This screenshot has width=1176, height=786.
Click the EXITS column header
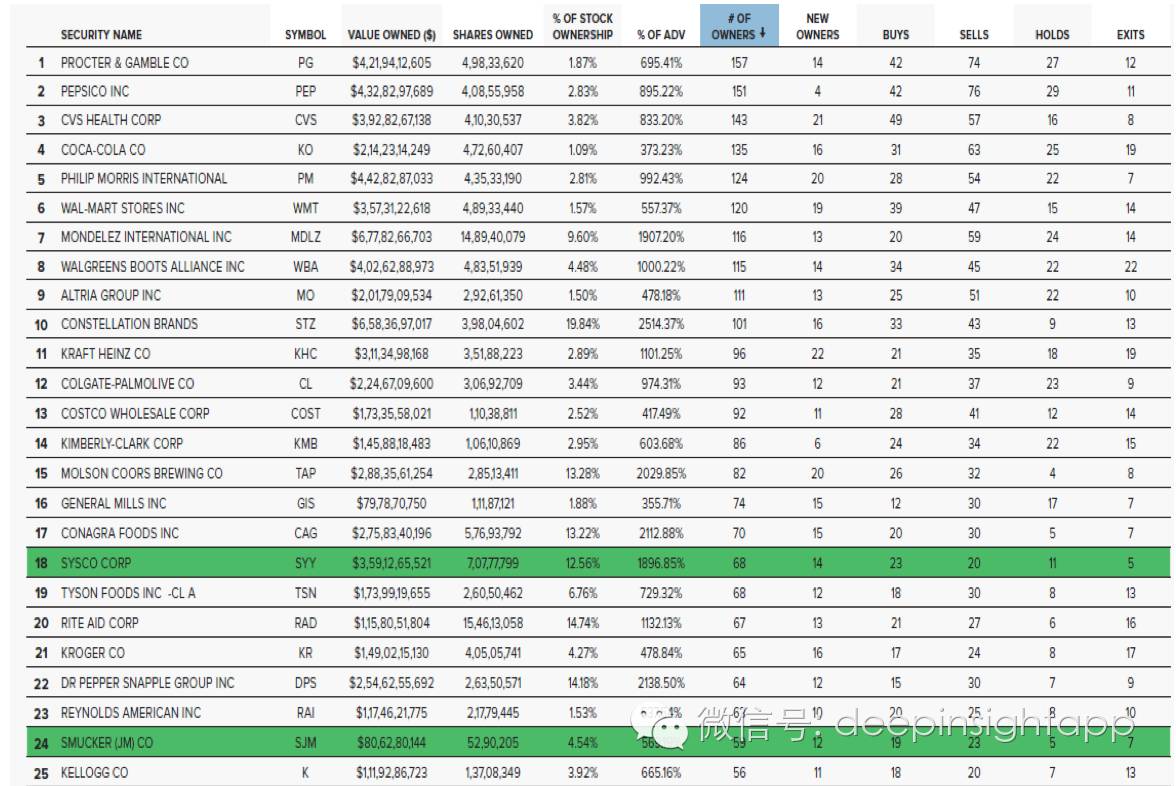[x=1130, y=35]
